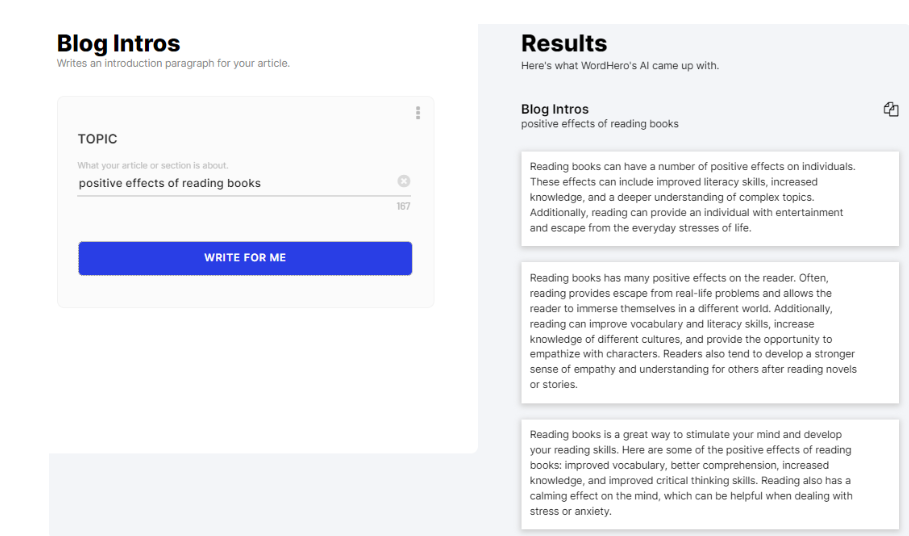Click the TOPIC field label
909x536 pixels.
click(98, 139)
